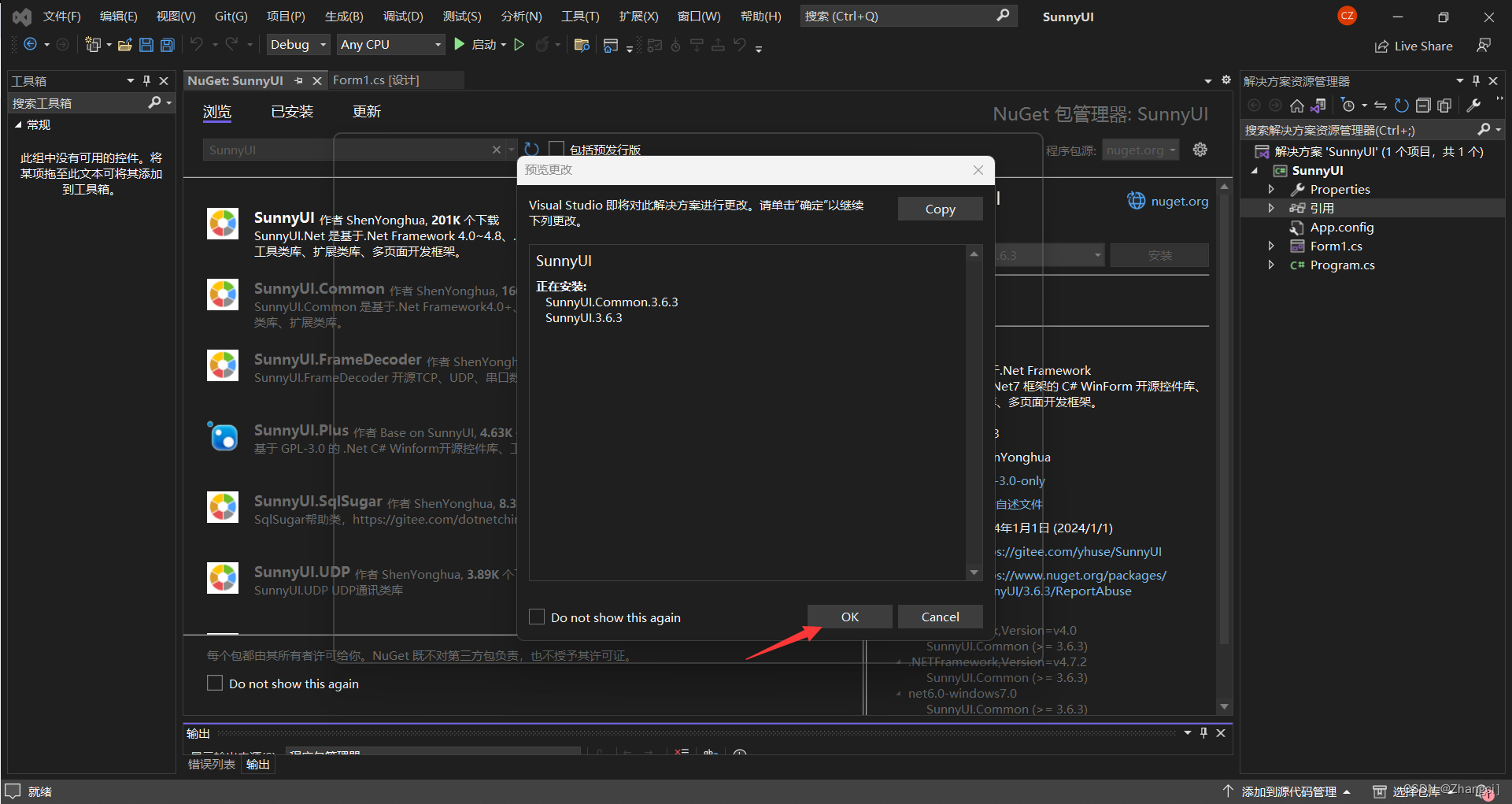1512x804 pixels.
Task: Open the nuget.org package source dropdown
Action: (x=1140, y=150)
